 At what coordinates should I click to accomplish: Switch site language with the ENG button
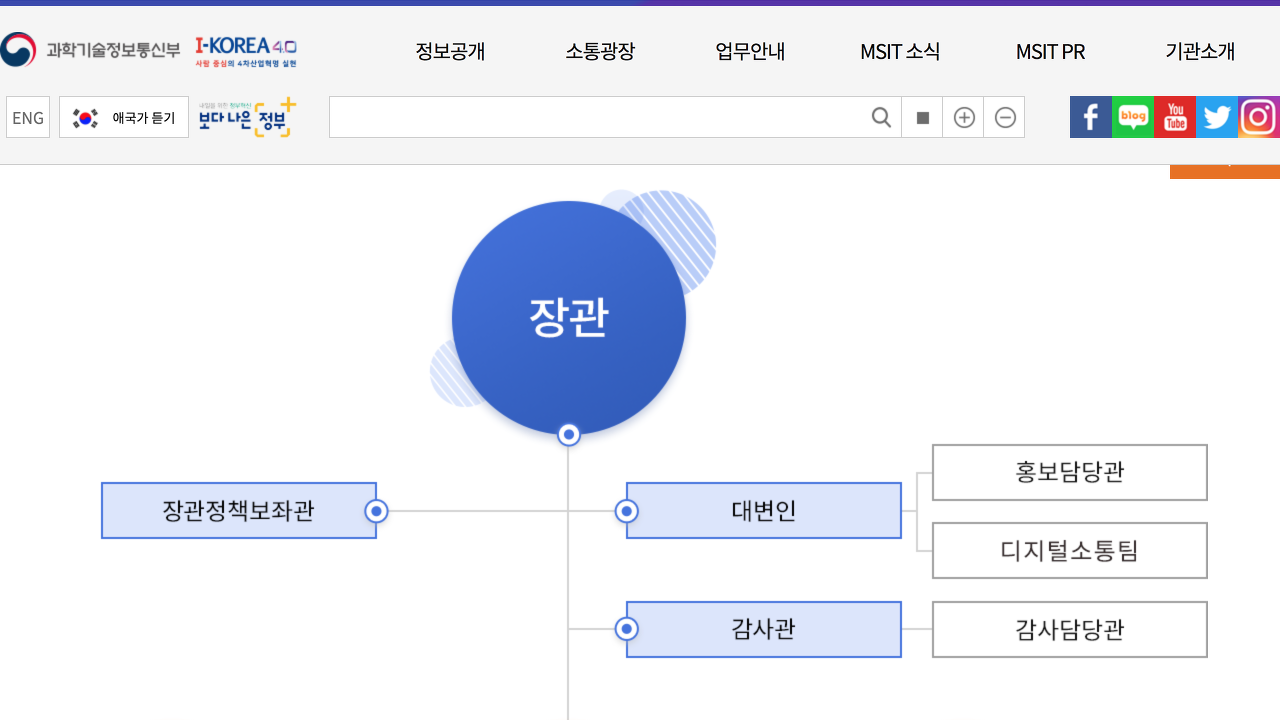(x=27, y=117)
